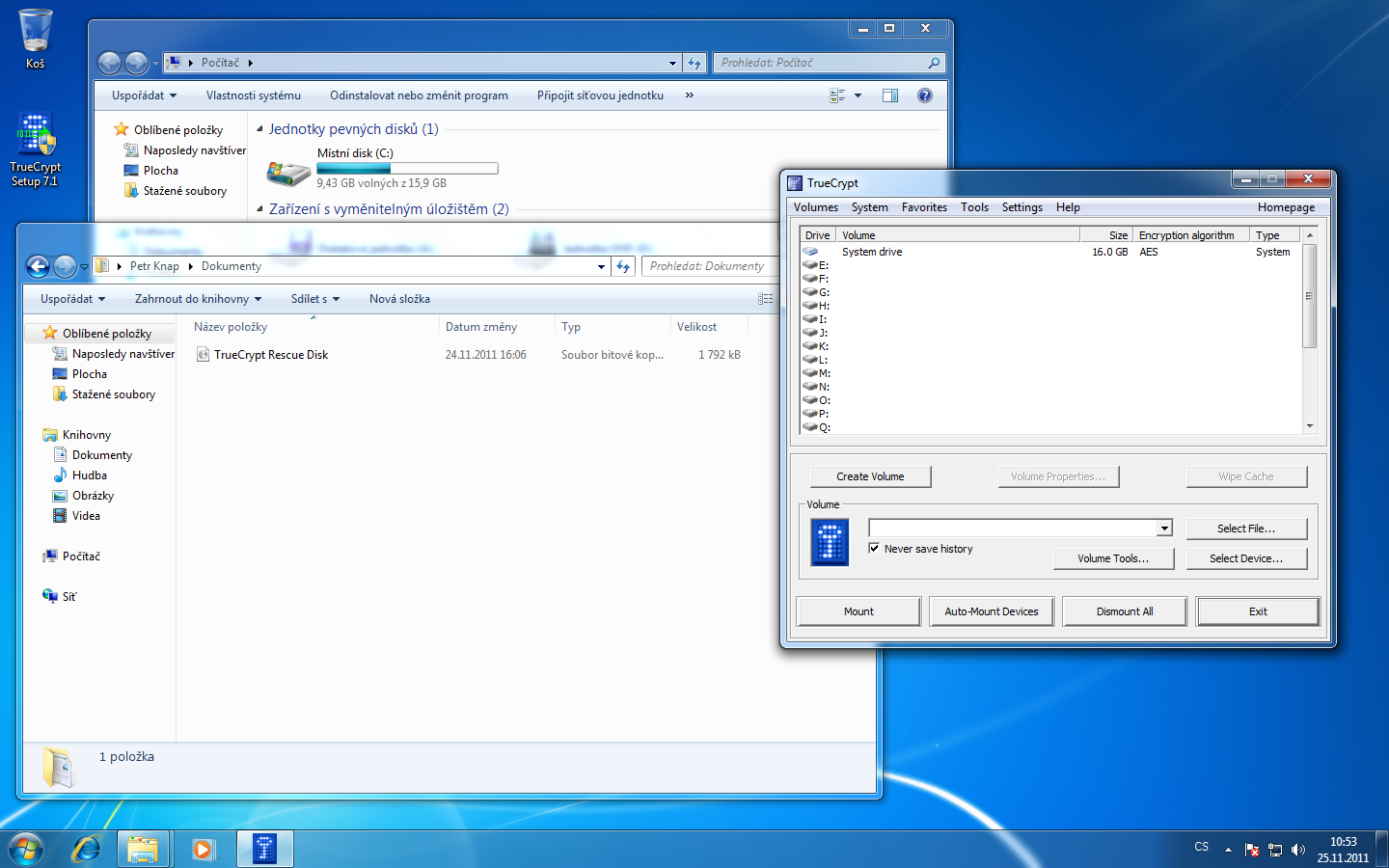Collapse Jednotky pevných disků group
This screenshot has width=1389, height=868.
pyautogui.click(x=259, y=129)
